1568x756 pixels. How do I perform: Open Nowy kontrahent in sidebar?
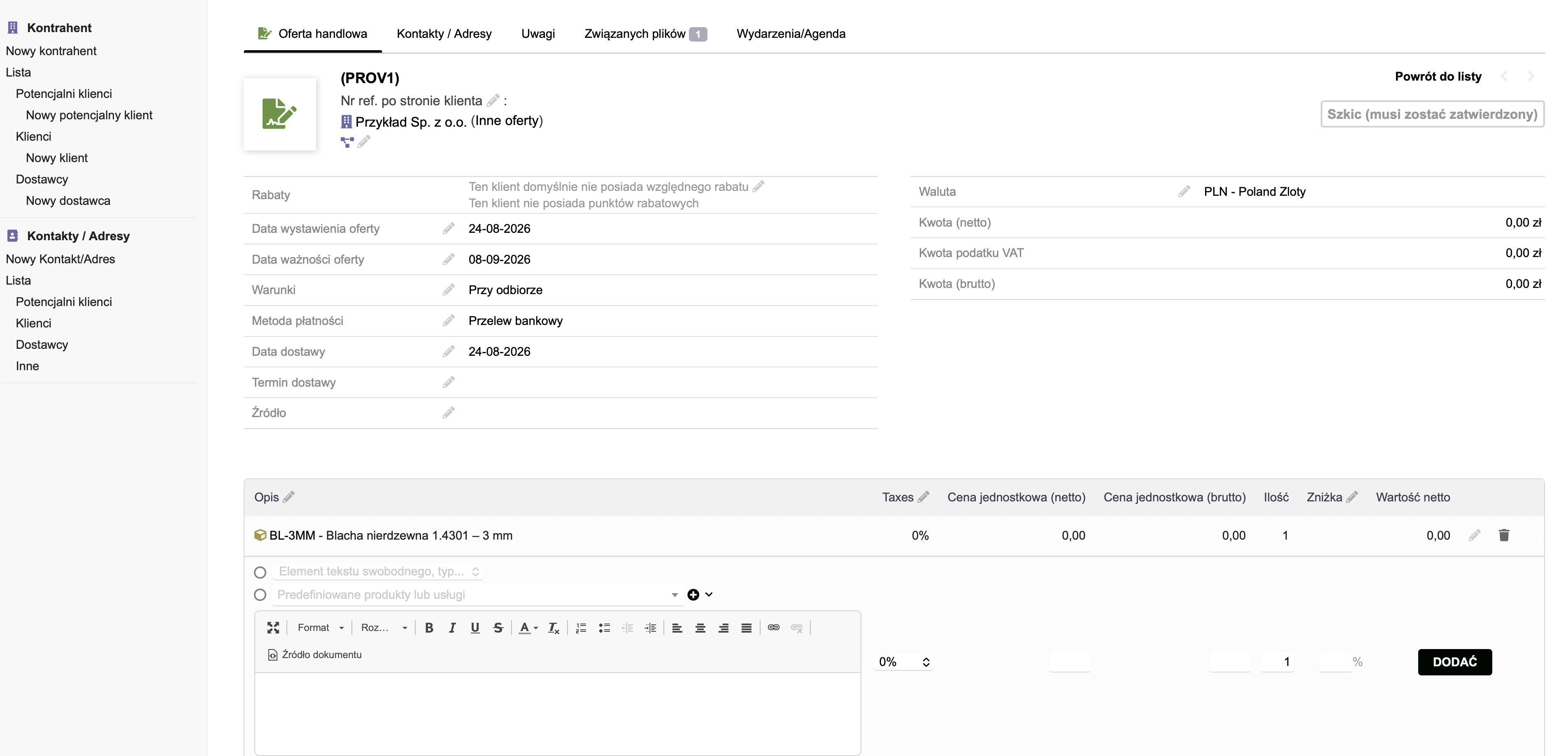[x=51, y=51]
